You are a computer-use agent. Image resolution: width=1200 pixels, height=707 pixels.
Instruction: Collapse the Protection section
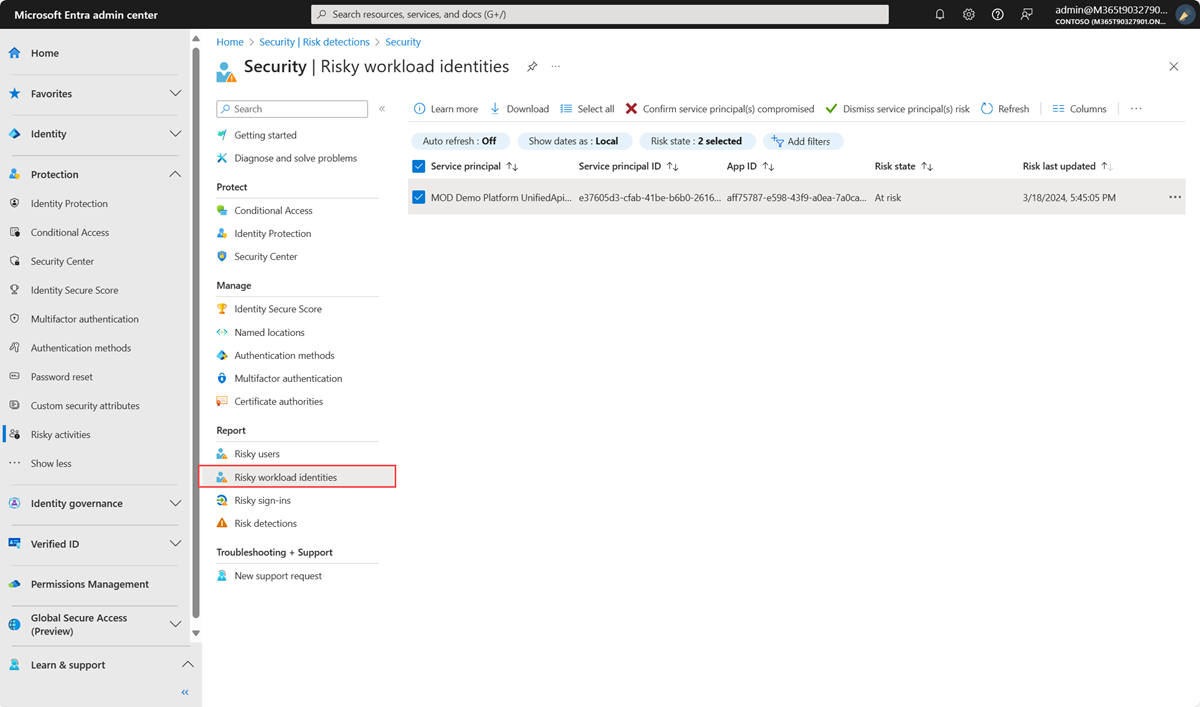pos(175,174)
